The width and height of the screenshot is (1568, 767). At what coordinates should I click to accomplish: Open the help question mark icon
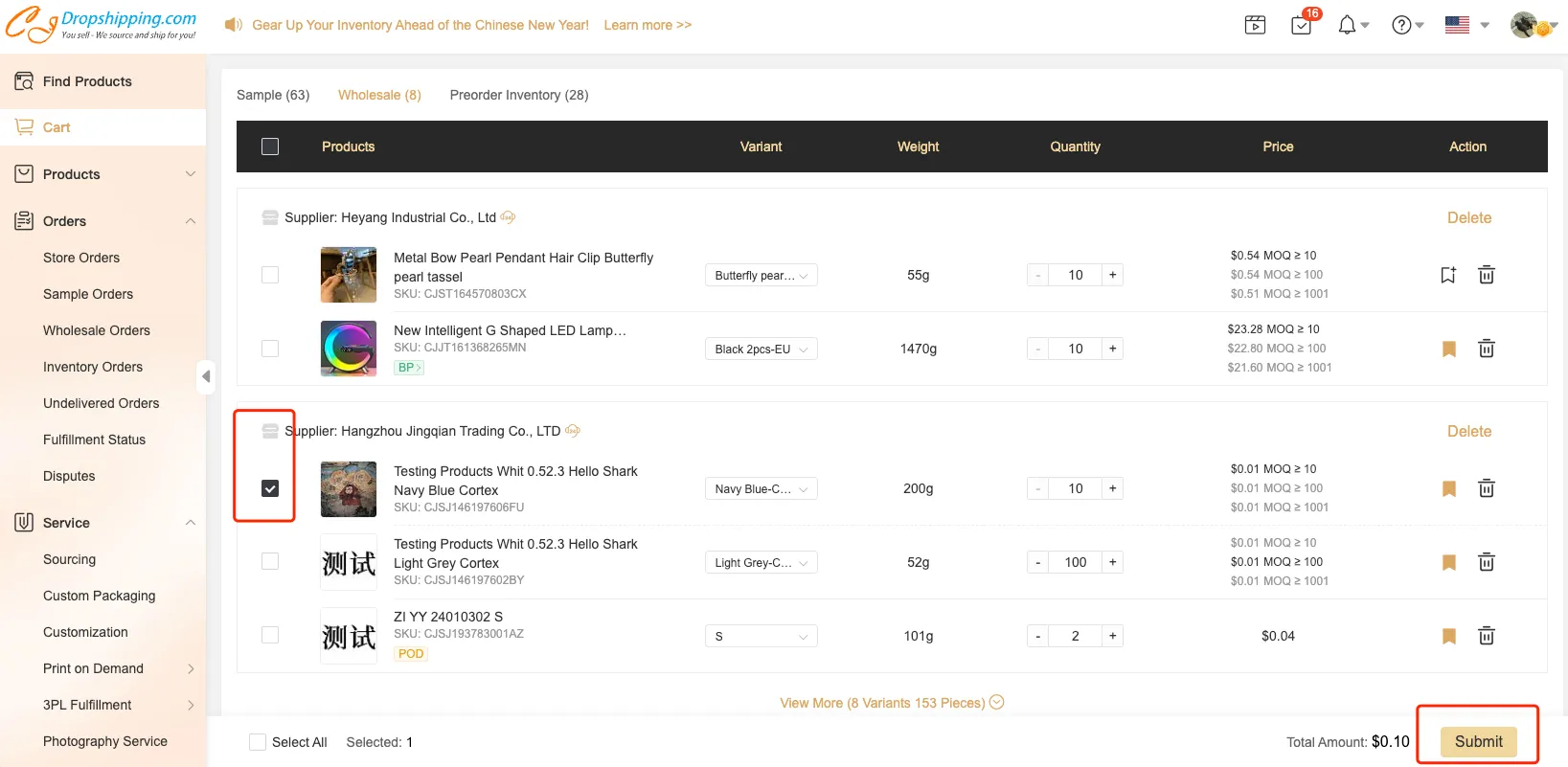(x=1401, y=25)
